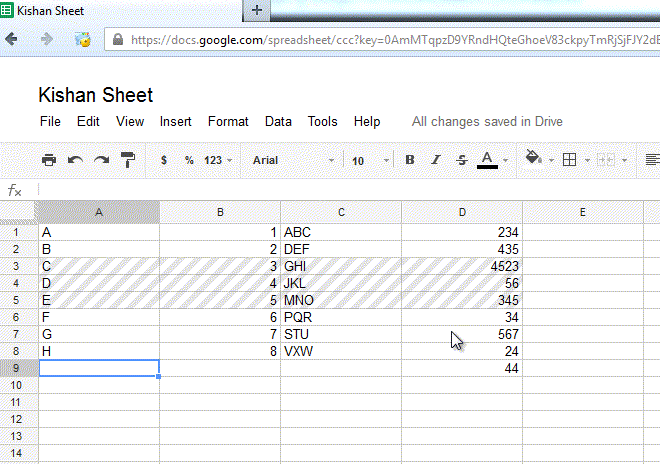This screenshot has height=464, width=660.
Task: Format as percent
Action: 189,160
